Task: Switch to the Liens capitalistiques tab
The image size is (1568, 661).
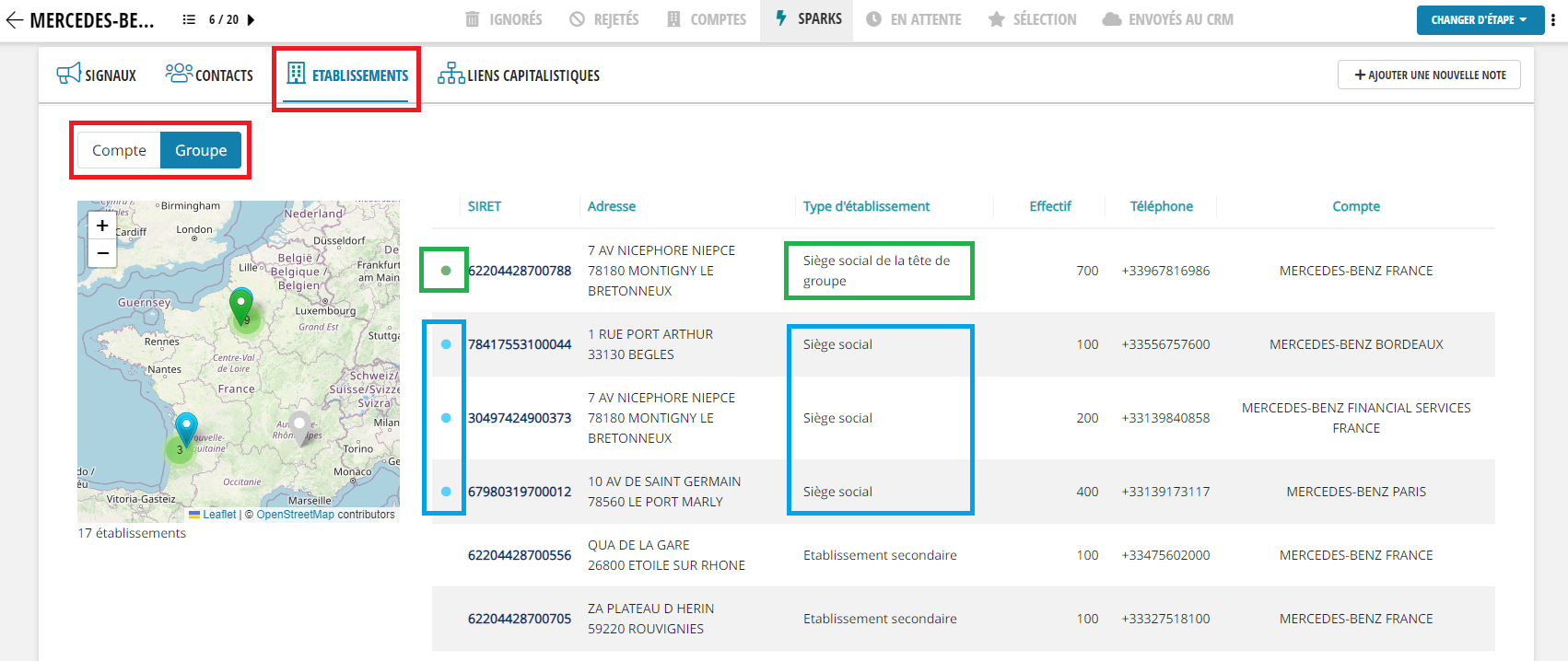Action: coord(519,75)
